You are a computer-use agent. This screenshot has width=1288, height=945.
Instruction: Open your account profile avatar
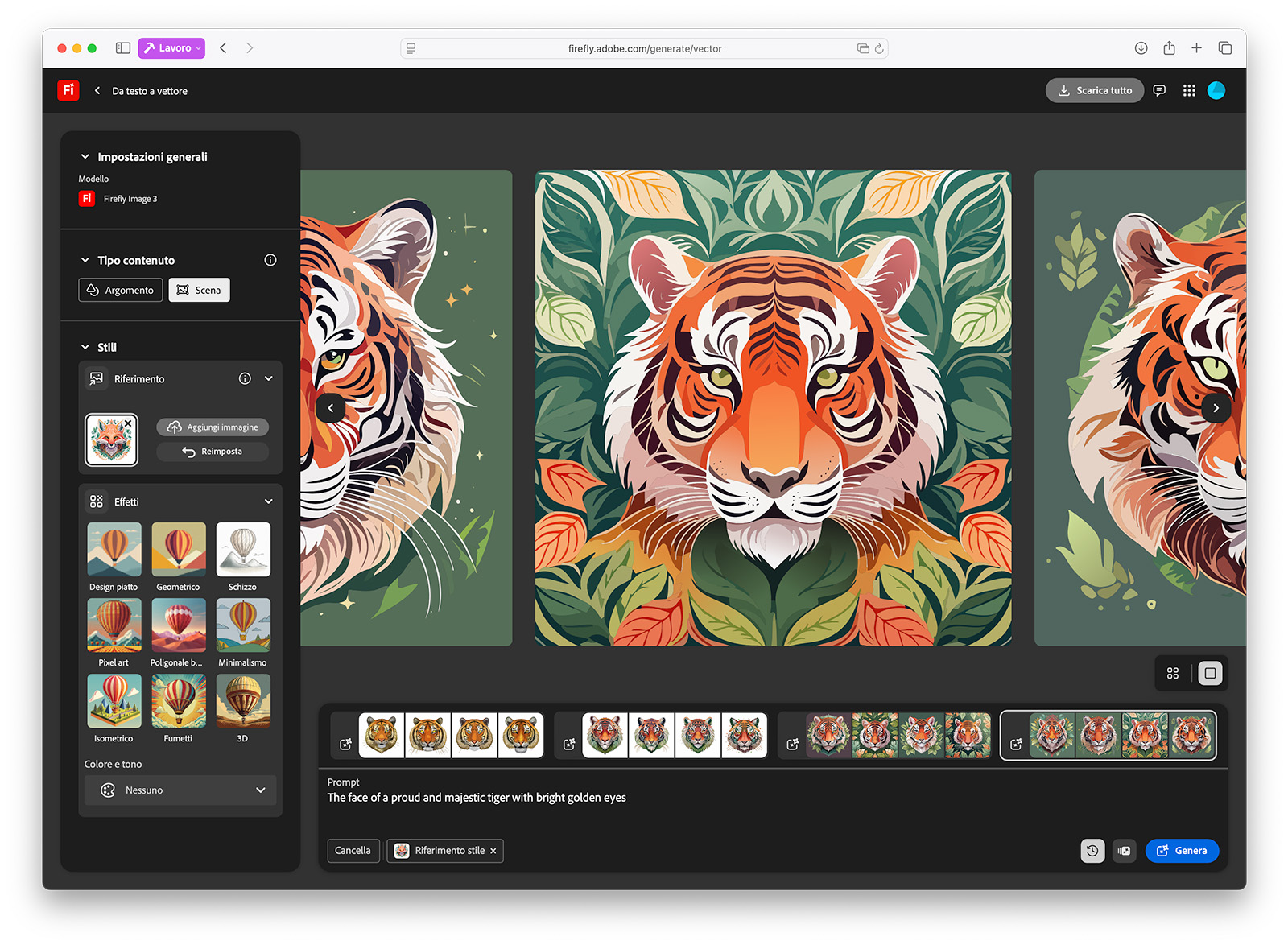(1216, 90)
